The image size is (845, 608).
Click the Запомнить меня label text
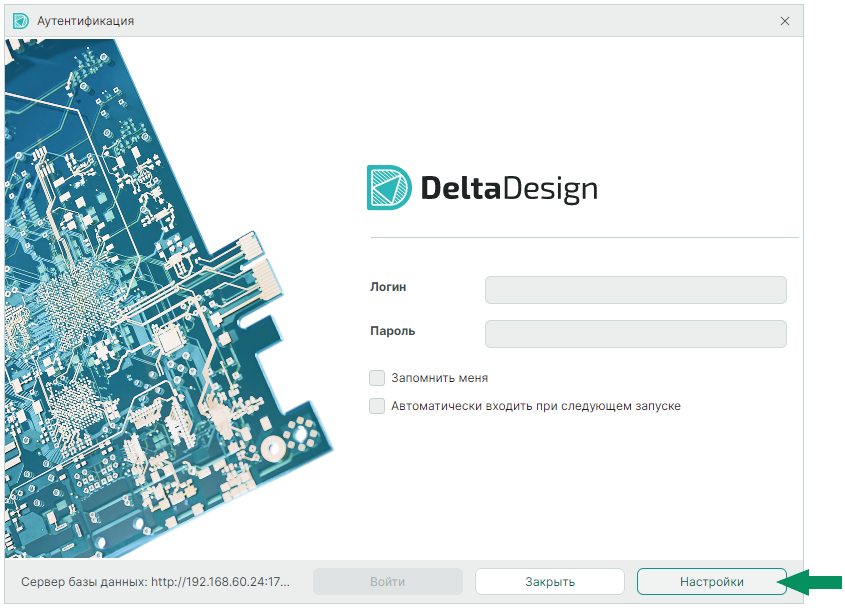439,378
